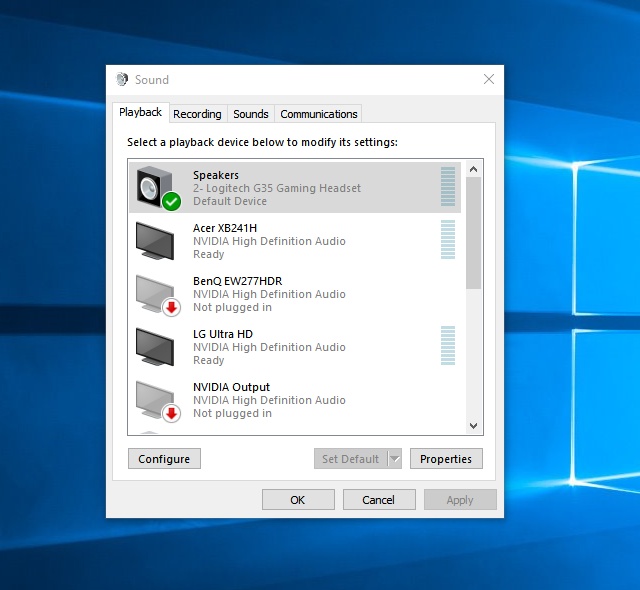Click 'Not plugged in' under NVIDIA Output
This screenshot has height=590, width=640.
[x=232, y=413]
